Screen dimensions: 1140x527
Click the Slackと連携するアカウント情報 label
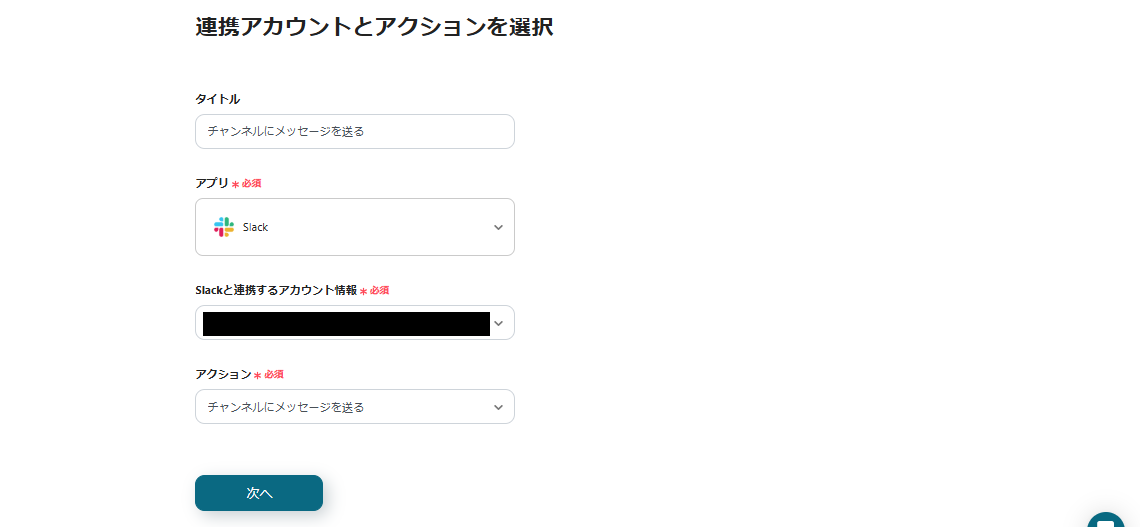click(x=275, y=290)
